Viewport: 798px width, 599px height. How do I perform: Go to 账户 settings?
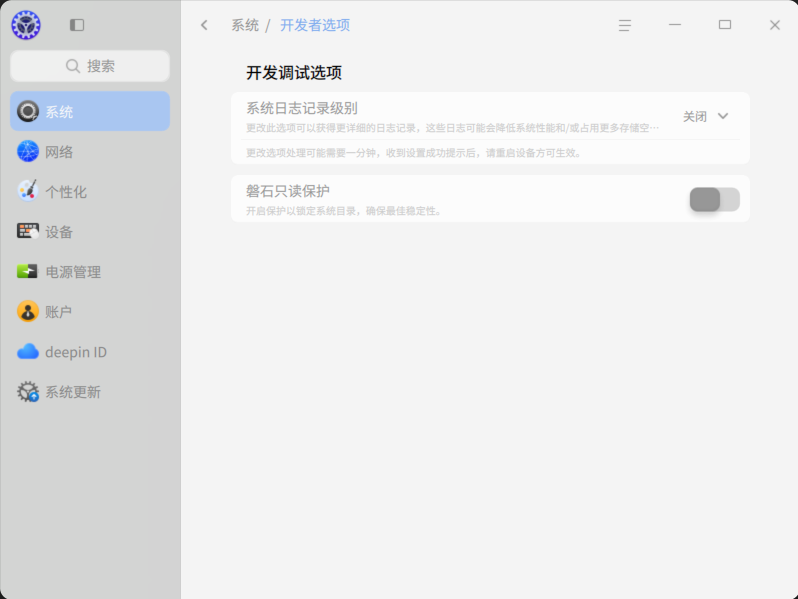90,311
